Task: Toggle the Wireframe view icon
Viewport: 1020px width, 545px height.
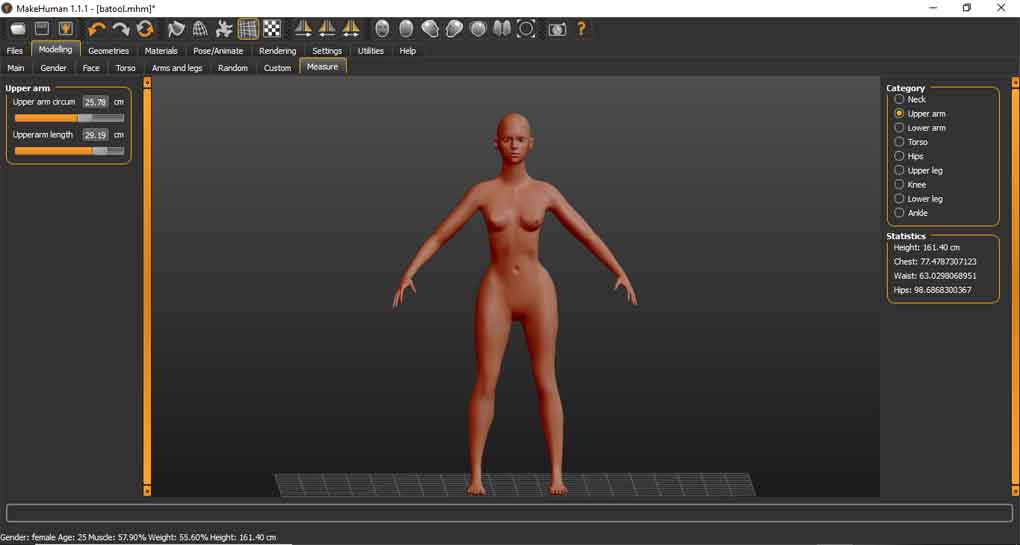Action: [x=200, y=29]
